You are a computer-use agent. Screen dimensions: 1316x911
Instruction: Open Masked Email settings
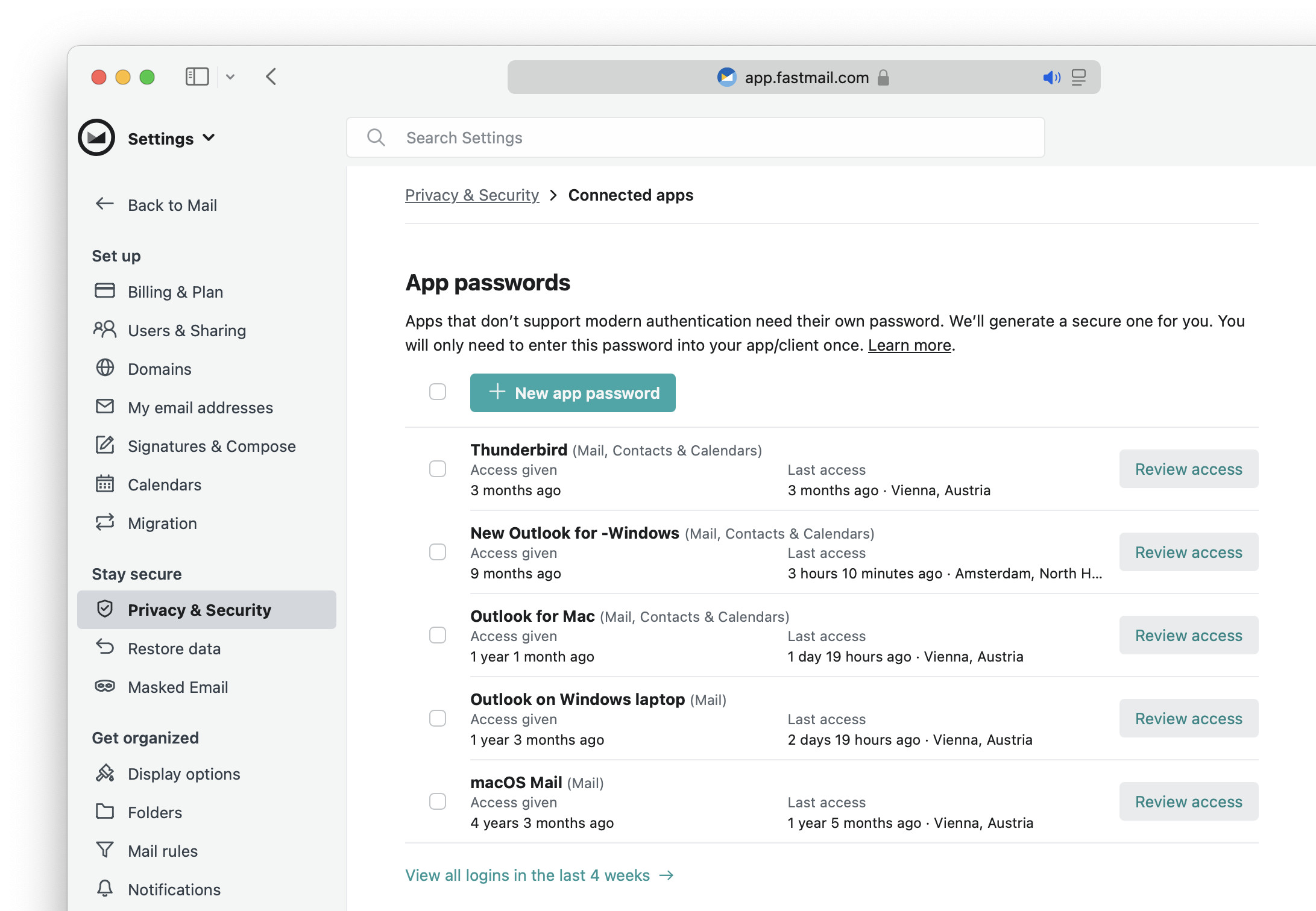click(207, 687)
